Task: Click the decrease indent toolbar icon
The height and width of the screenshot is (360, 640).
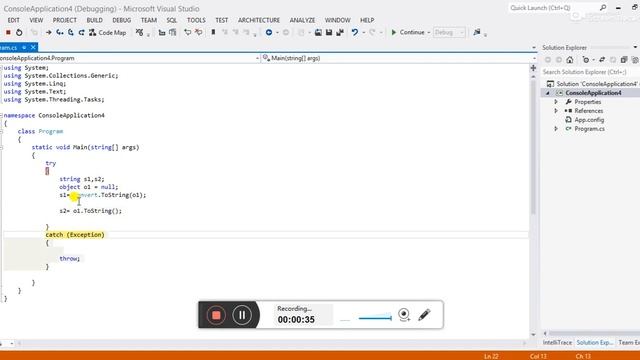Action: pos(162,32)
